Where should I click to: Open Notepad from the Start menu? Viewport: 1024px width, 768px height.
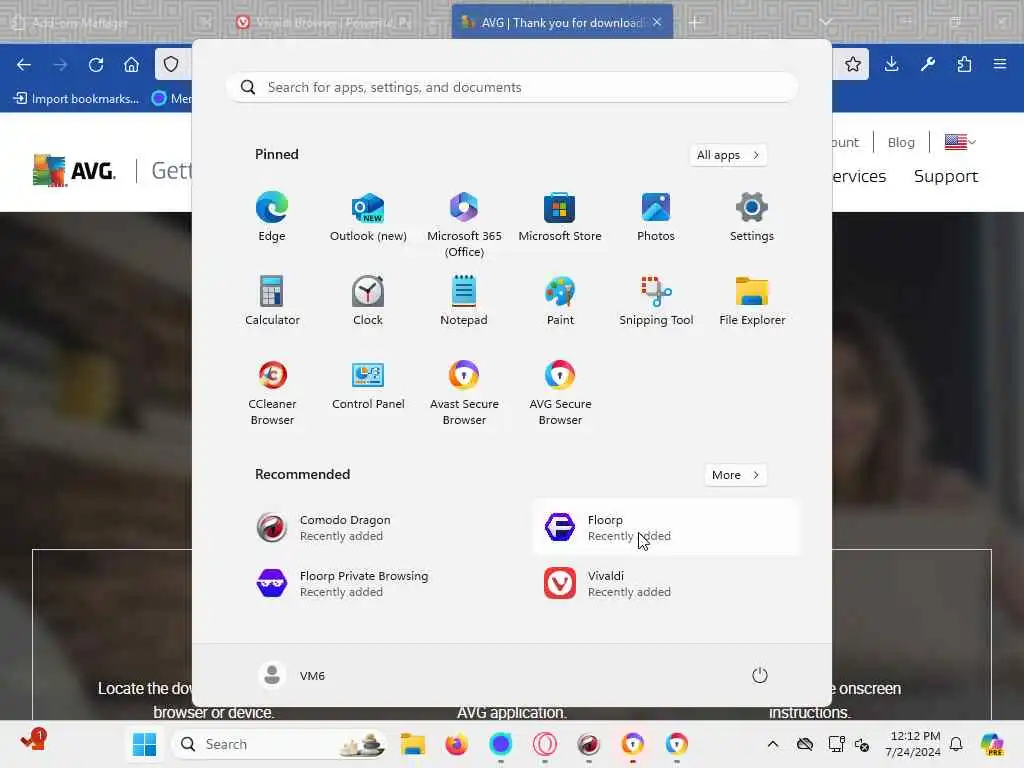[x=464, y=301]
